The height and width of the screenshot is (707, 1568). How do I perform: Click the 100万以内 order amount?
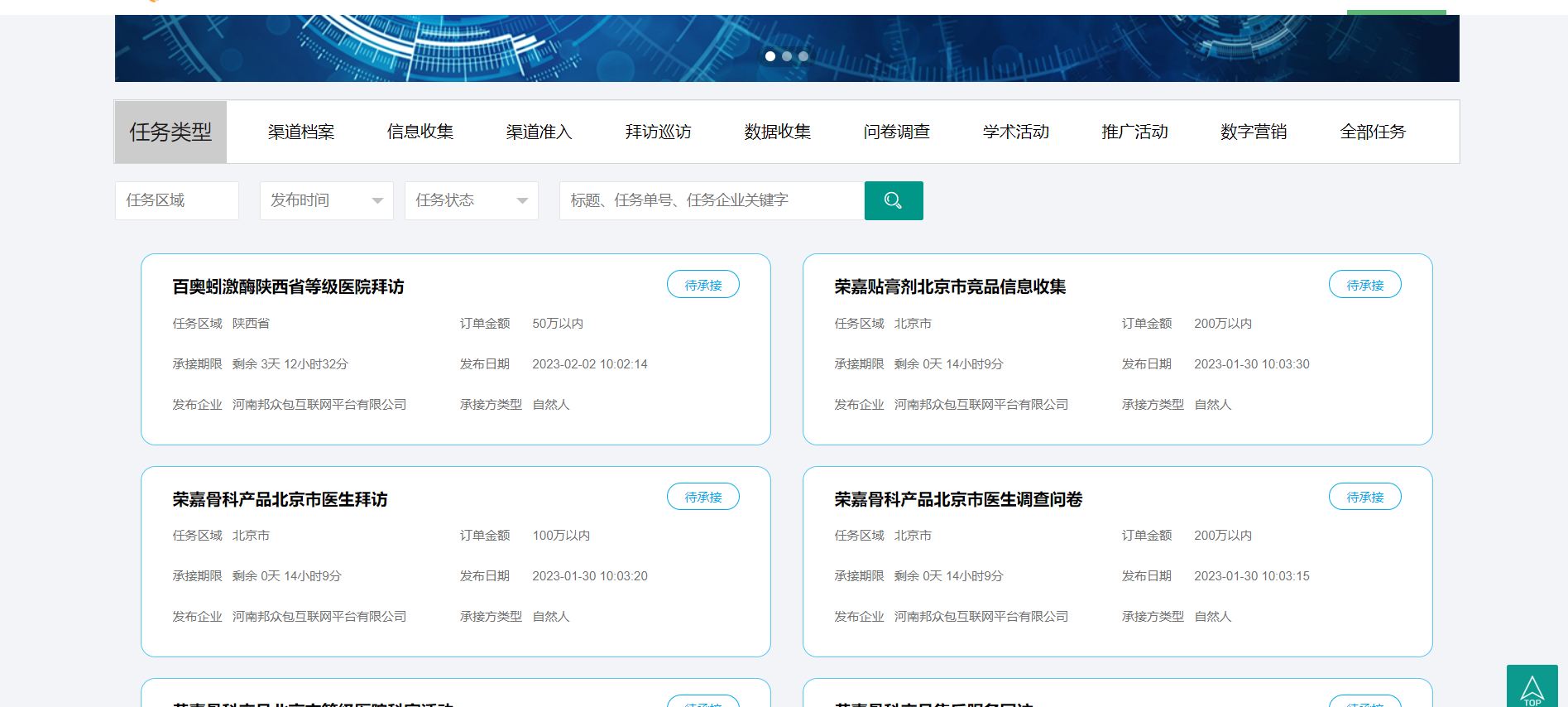(561, 536)
